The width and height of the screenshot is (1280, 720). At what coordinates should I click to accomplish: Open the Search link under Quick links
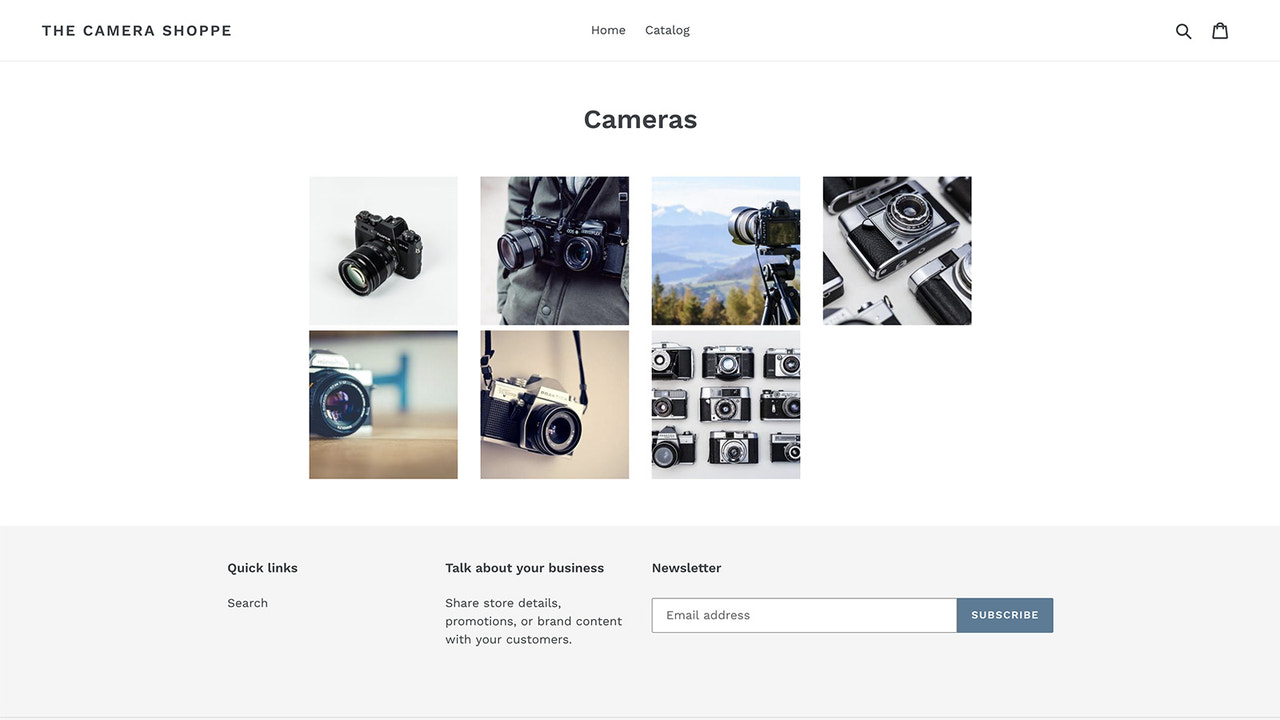[247, 602]
